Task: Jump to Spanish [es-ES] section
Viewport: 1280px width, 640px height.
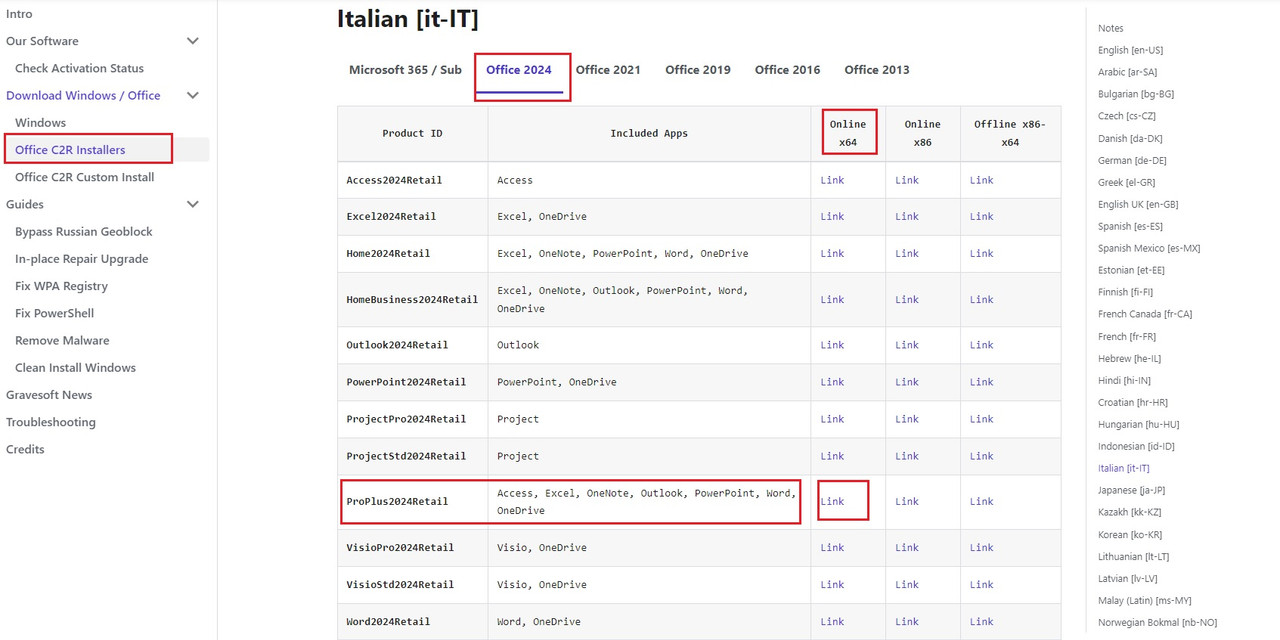Action: (x=1131, y=226)
